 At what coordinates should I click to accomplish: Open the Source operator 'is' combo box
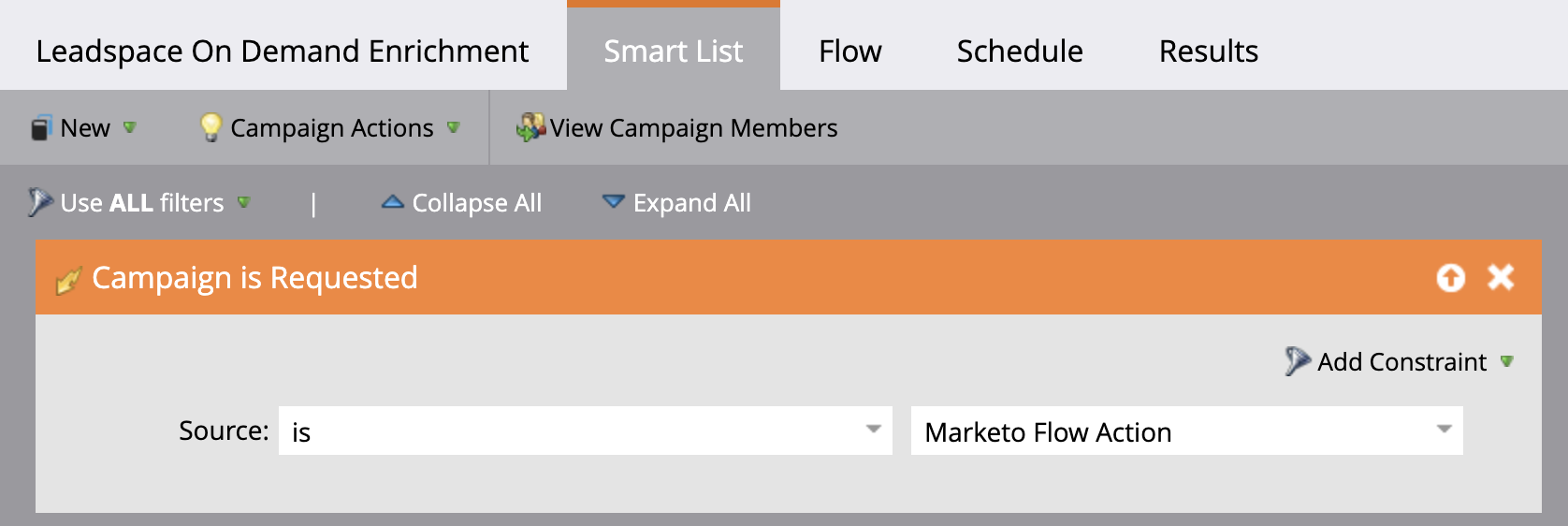tap(586, 431)
